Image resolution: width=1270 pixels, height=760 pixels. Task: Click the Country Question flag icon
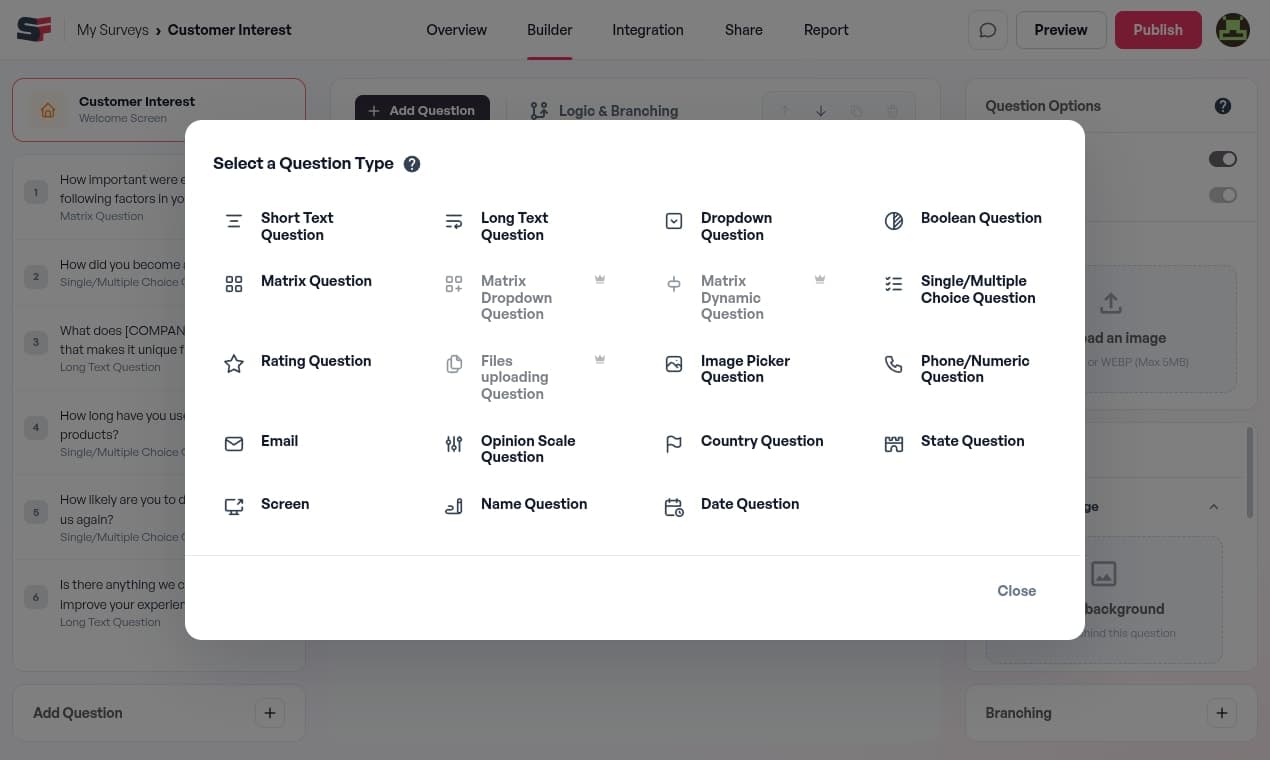pyautogui.click(x=674, y=444)
